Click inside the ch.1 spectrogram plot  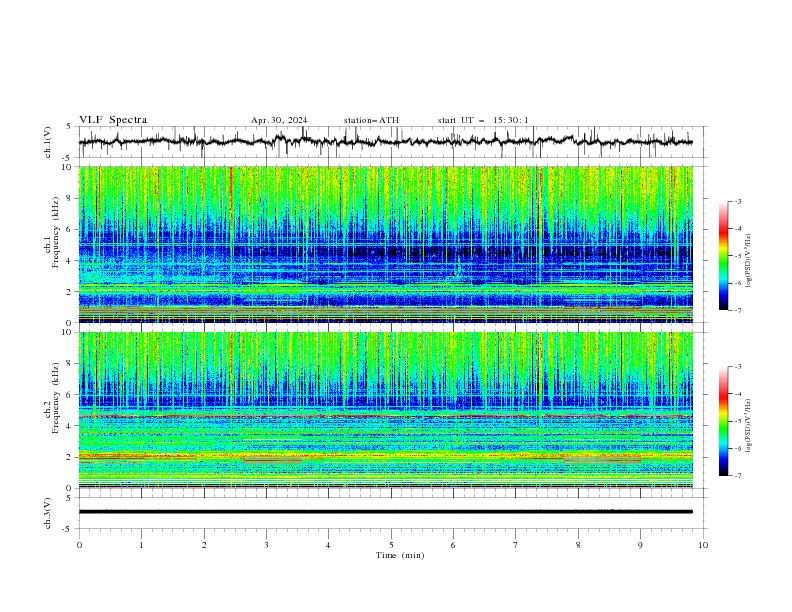point(386,244)
